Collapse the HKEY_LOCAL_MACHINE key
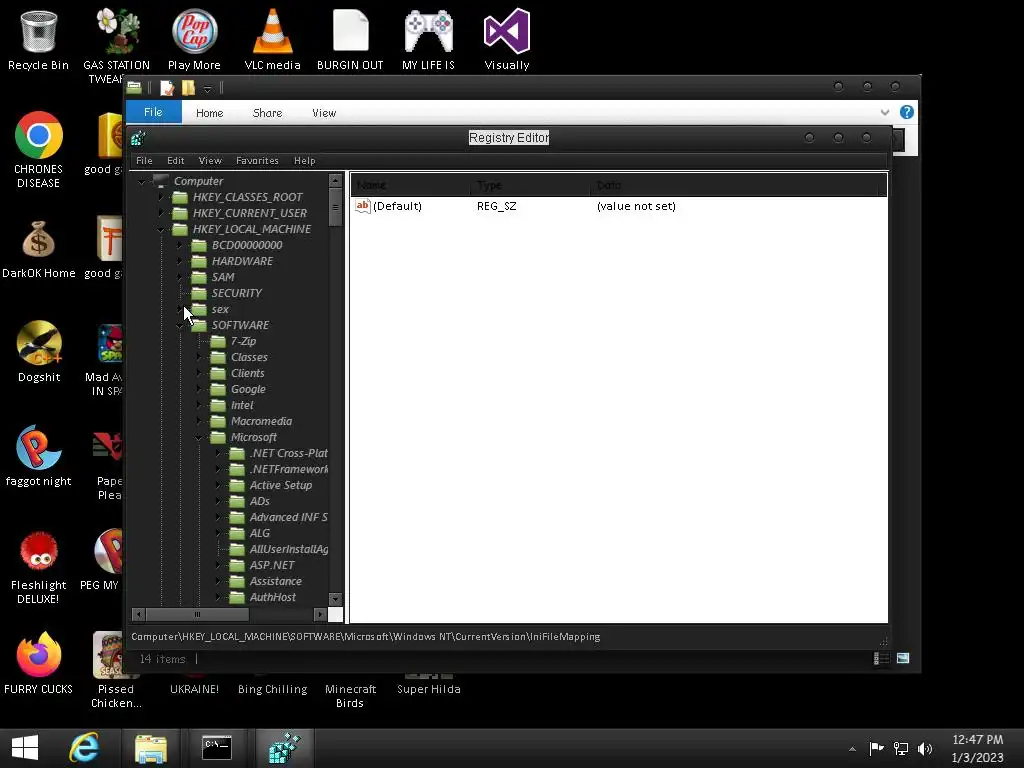The image size is (1024, 768). (x=161, y=229)
